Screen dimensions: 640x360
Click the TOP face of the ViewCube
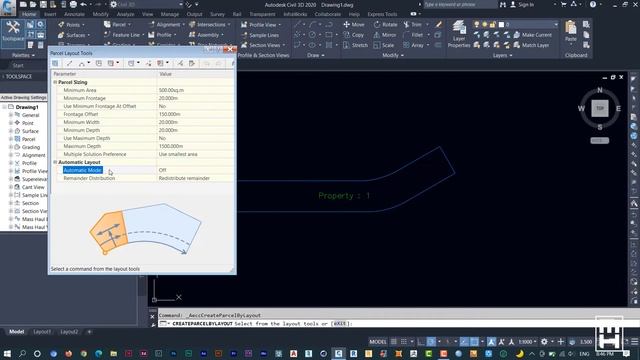pyautogui.click(x=600, y=108)
